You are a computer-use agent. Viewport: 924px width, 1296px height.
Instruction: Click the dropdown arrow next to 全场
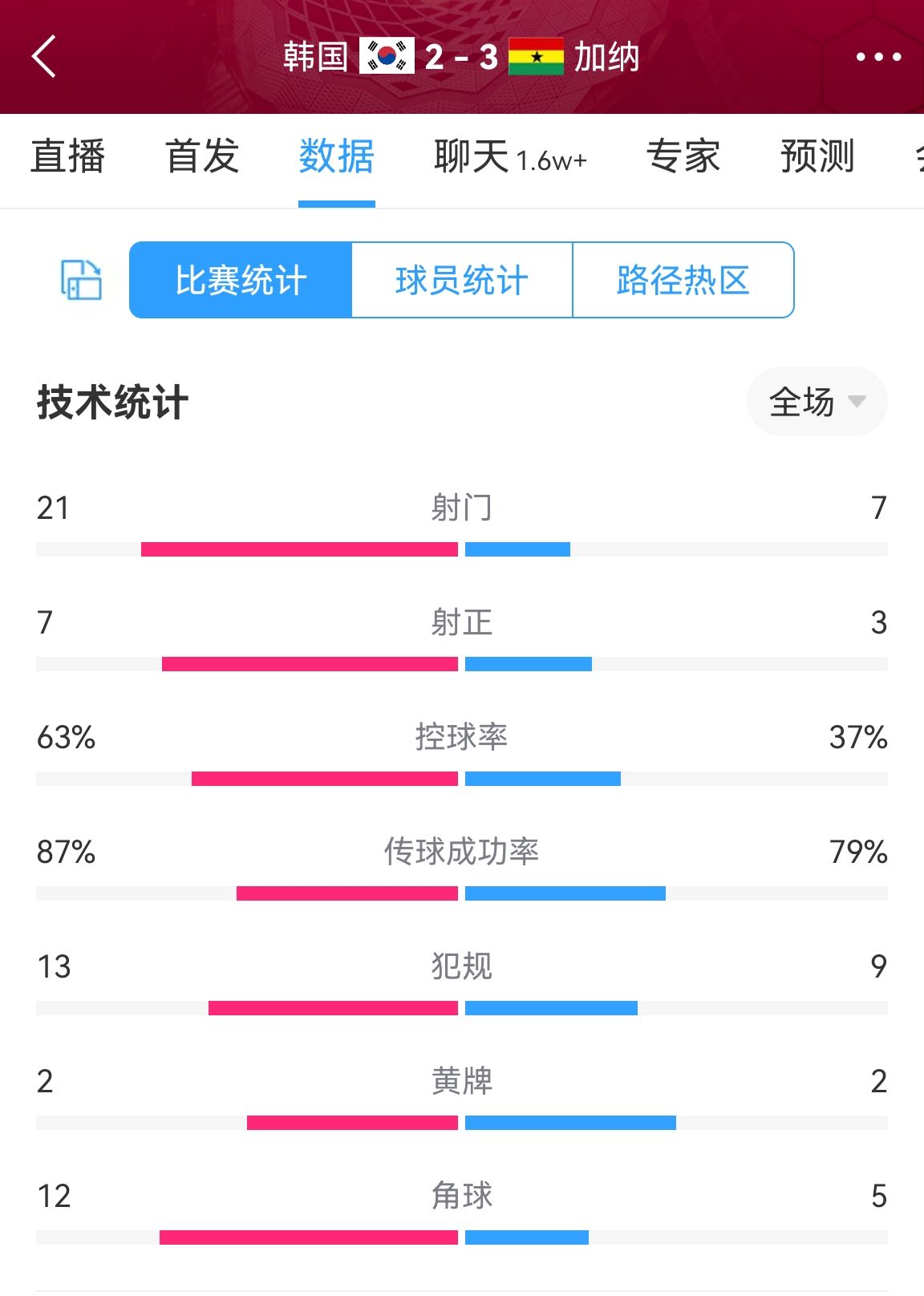point(857,401)
